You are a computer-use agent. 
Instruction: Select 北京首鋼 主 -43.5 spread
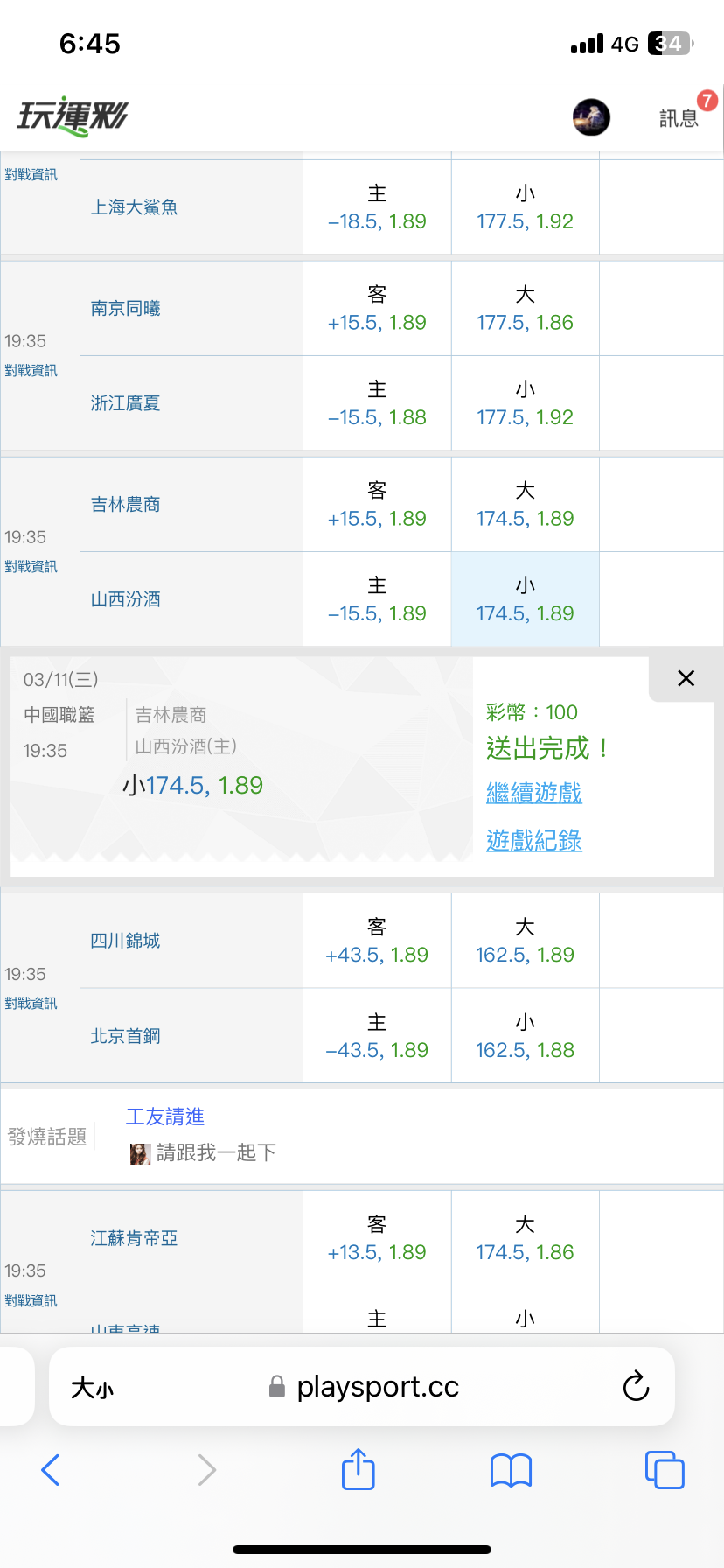[377, 1037]
